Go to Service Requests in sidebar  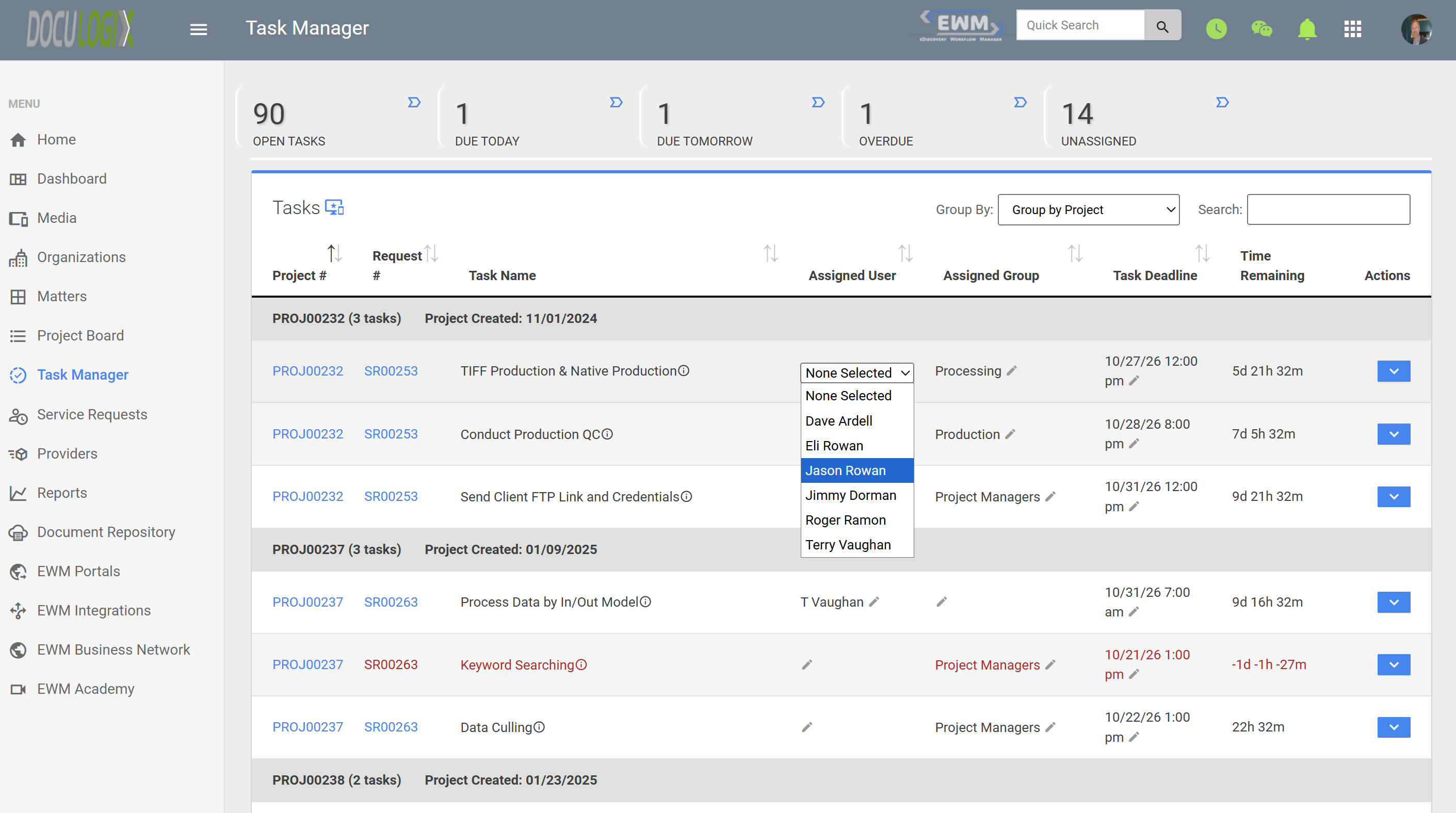point(91,415)
